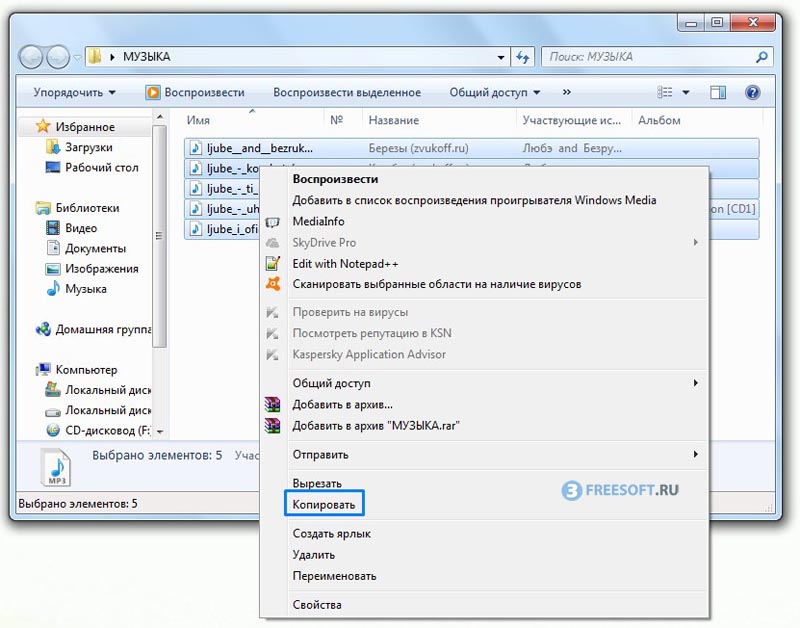The image size is (800, 628).
Task: Click the МУЗЫКА address bar path
Action: [146, 57]
